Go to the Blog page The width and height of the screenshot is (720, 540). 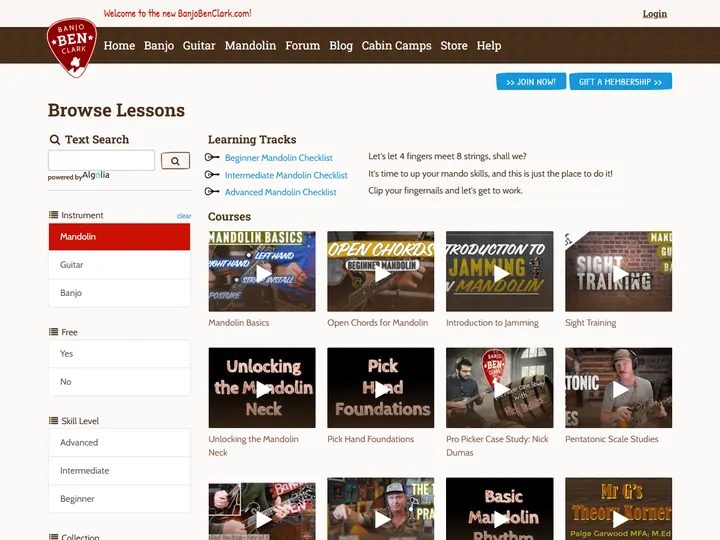(x=341, y=45)
